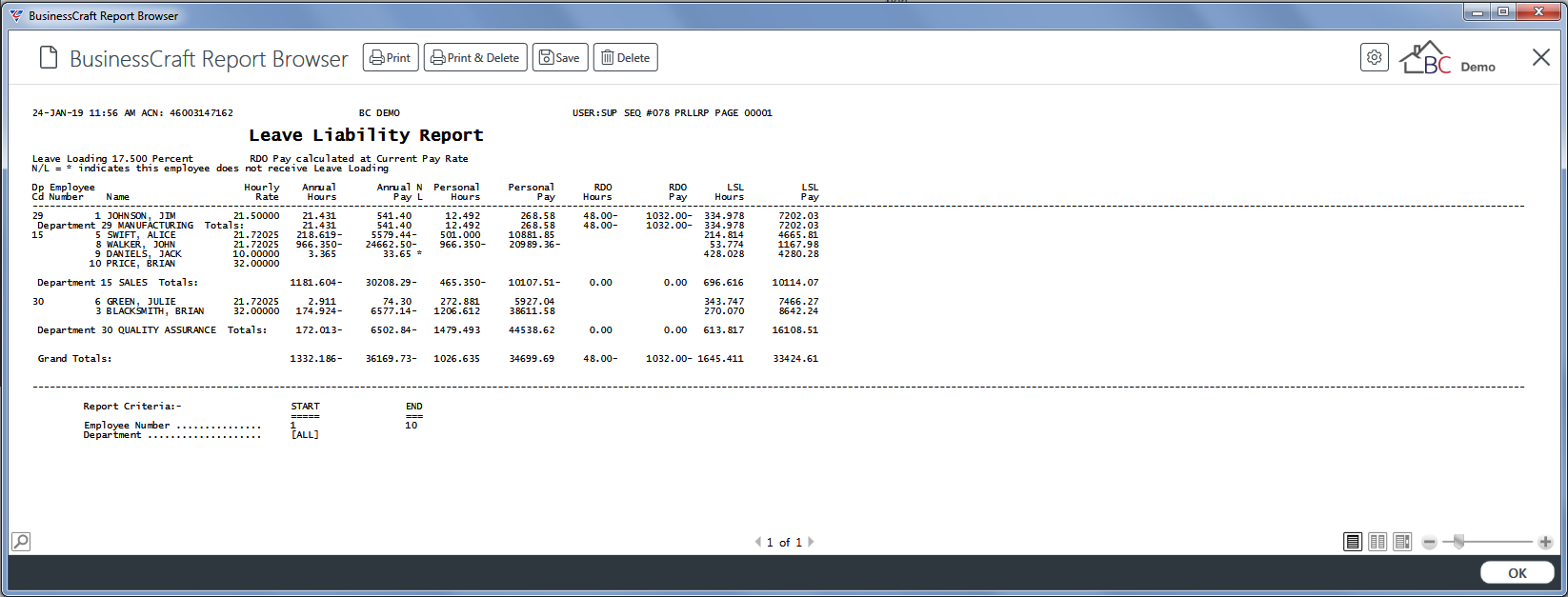
Task: Click employee name 'DANIELS, JACK'
Action: [144, 254]
